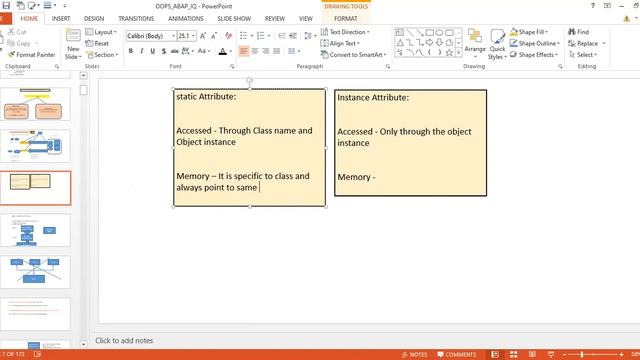Image resolution: width=640 pixels, height=360 pixels.
Task: Switch to the DESIGN tab
Action: click(94, 18)
